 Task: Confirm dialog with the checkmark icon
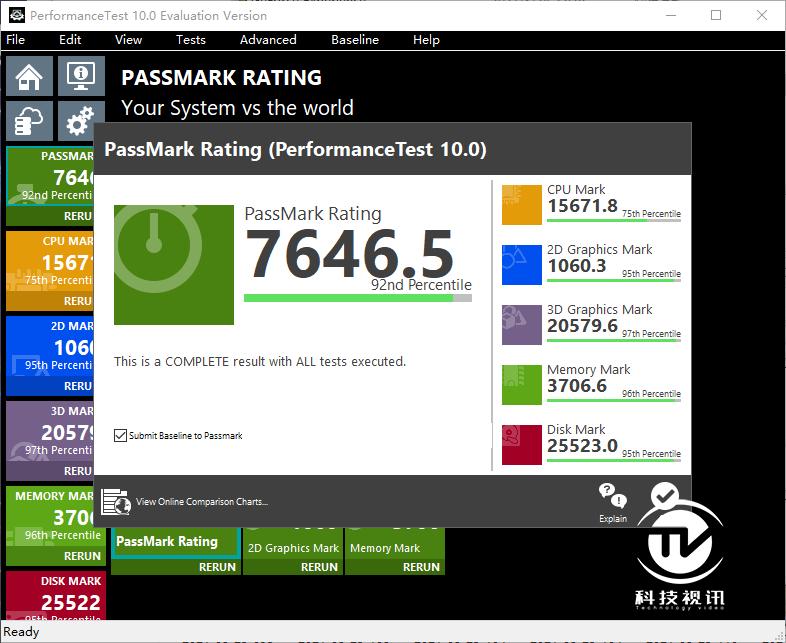pos(665,496)
